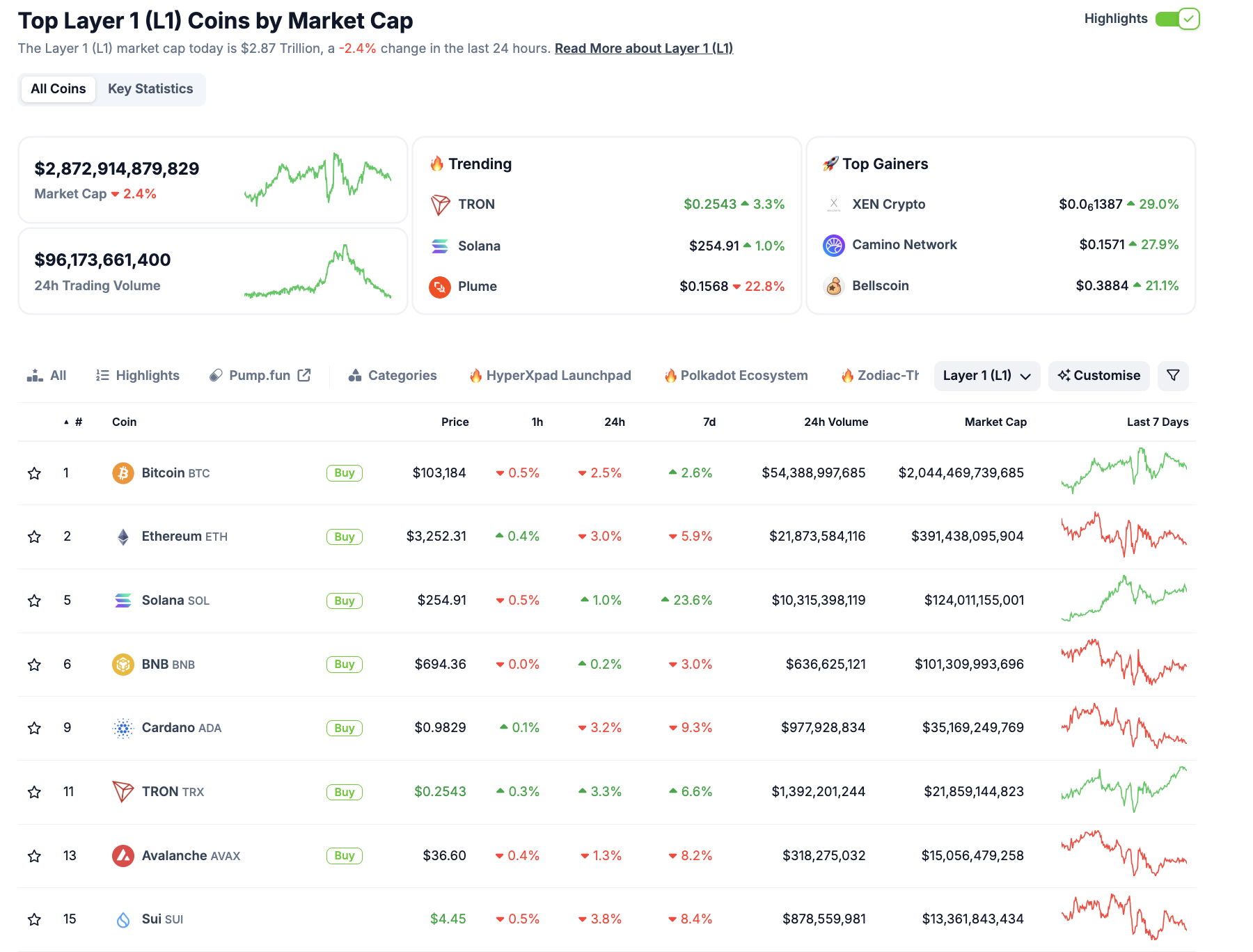Click the Avalanche red logo icon
Viewport: 1253px width, 952px height.
point(123,856)
